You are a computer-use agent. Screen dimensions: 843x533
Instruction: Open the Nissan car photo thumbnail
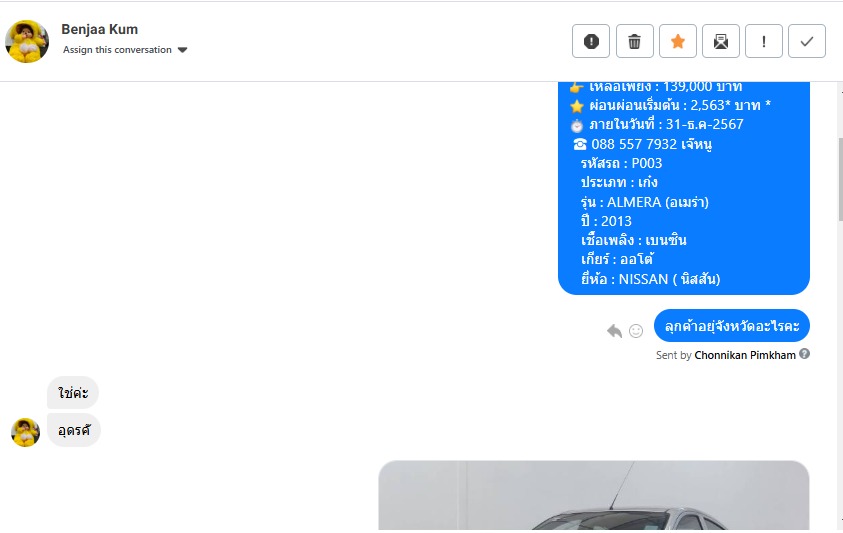pos(594,495)
